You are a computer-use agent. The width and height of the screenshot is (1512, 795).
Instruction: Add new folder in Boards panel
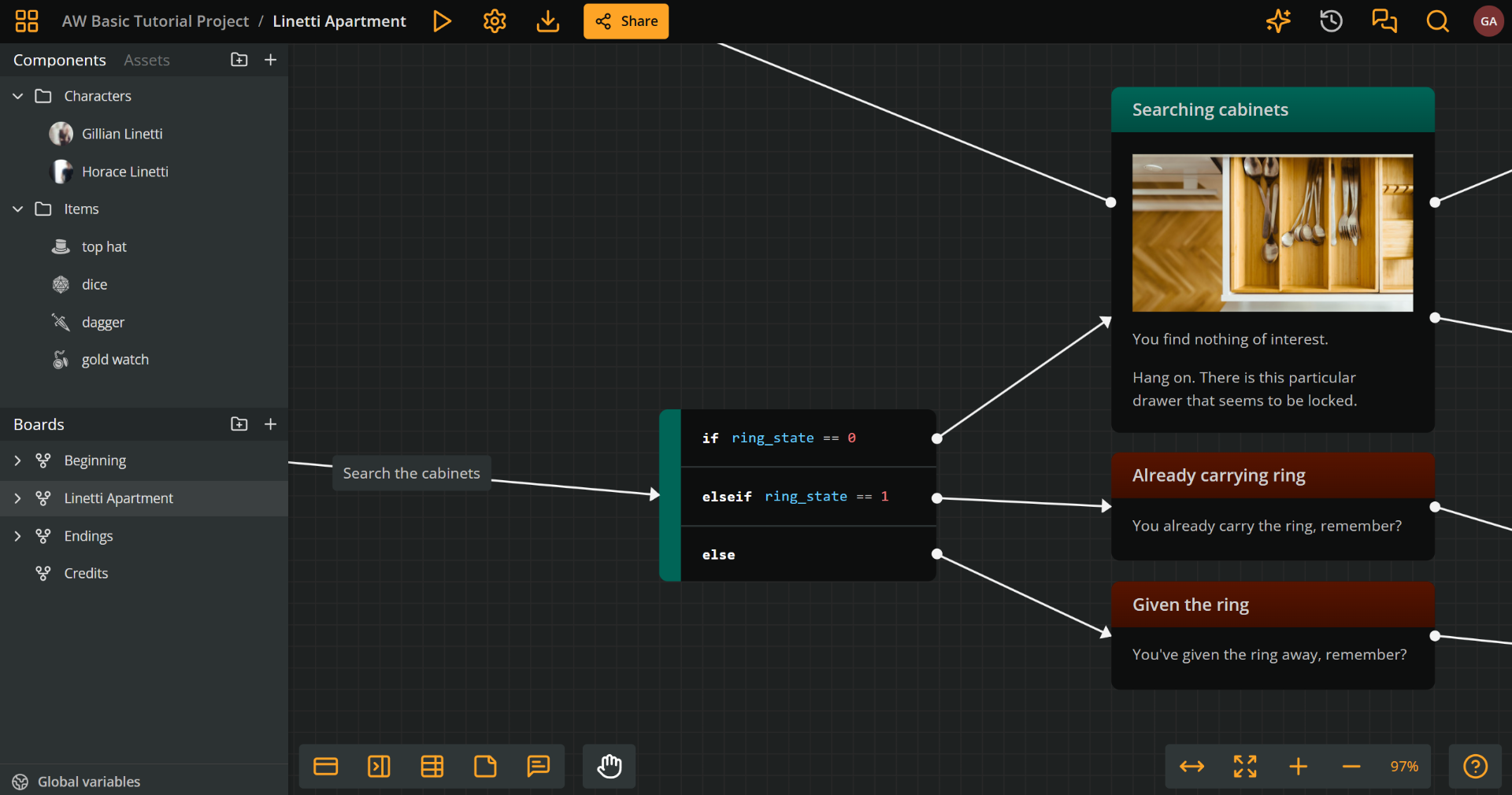click(x=239, y=424)
